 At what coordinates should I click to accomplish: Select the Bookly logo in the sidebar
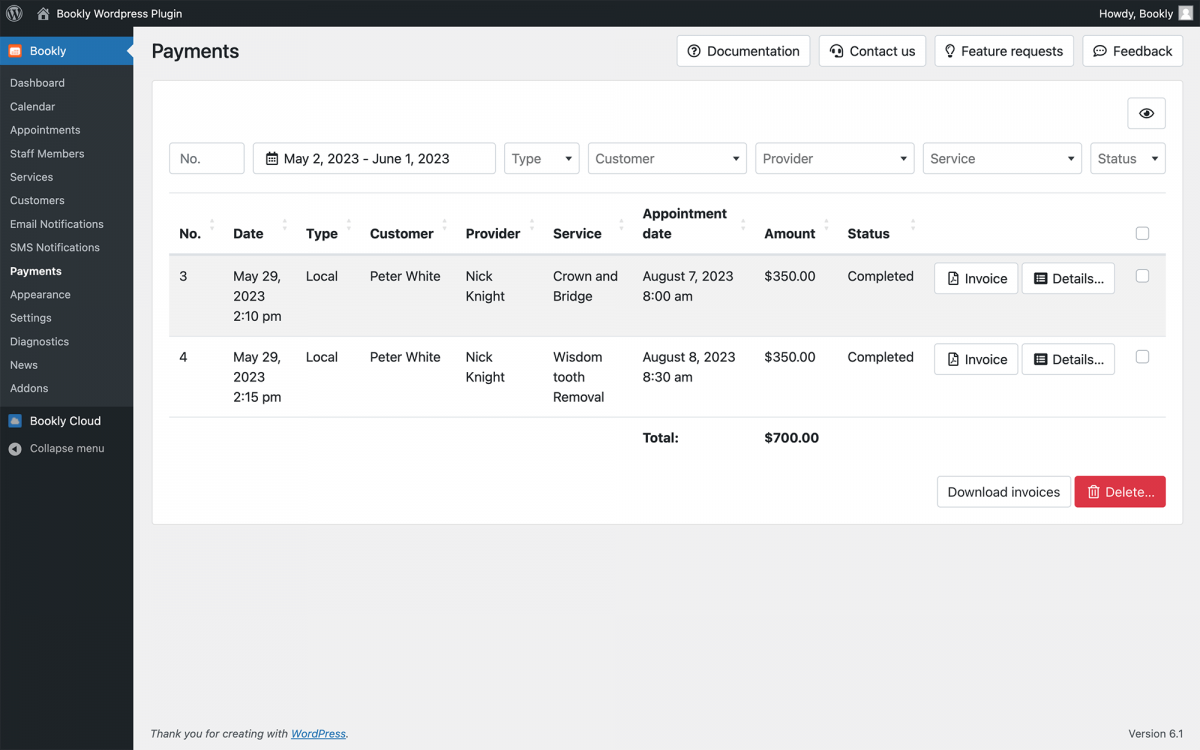click(x=16, y=49)
